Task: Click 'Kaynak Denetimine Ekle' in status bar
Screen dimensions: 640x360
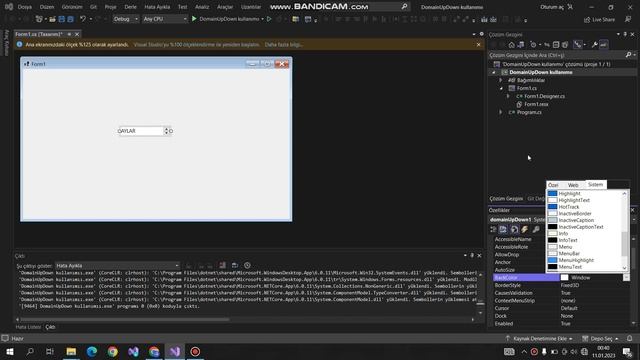Action: point(539,338)
